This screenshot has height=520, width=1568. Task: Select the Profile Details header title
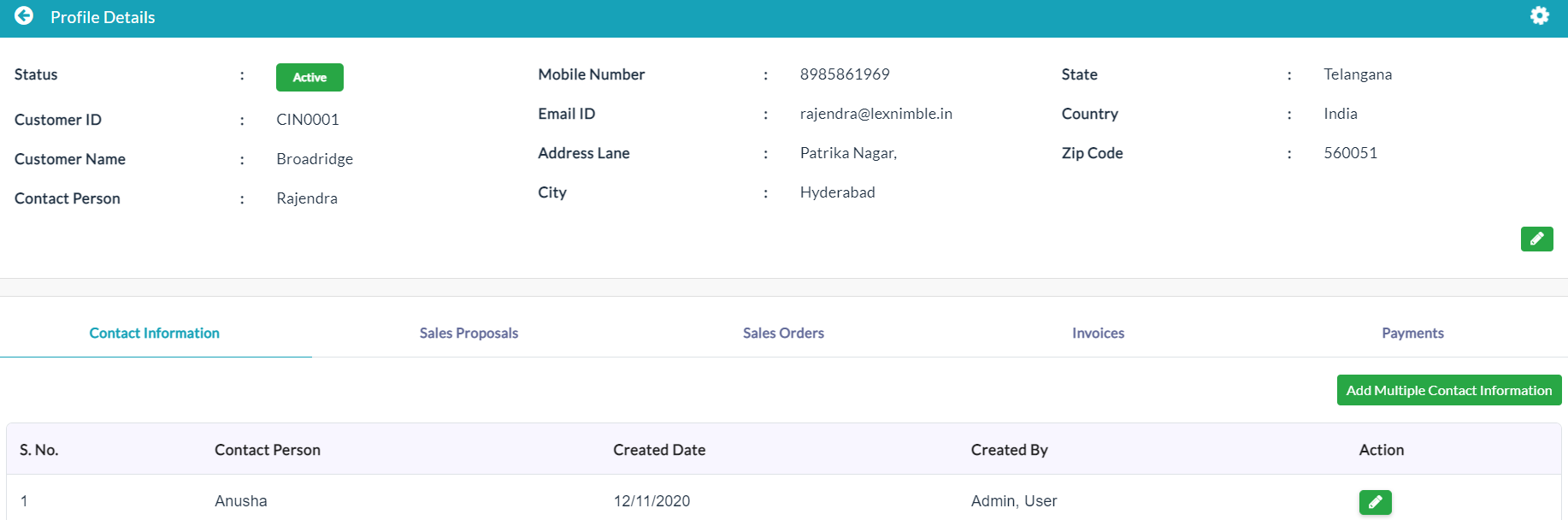(x=103, y=17)
